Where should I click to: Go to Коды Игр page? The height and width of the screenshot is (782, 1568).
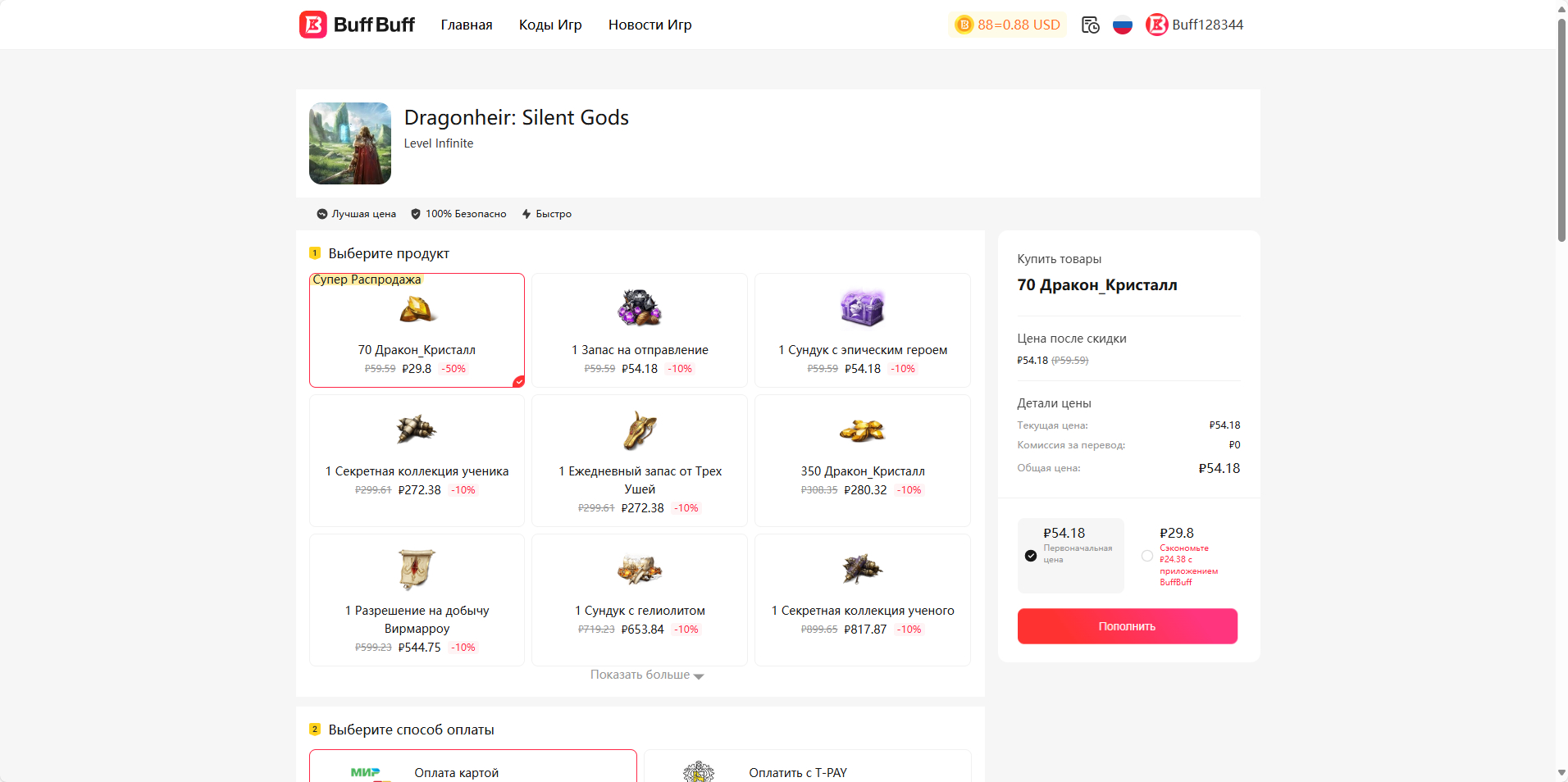(x=550, y=25)
